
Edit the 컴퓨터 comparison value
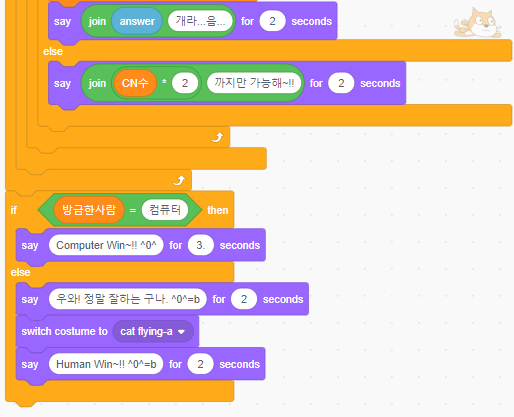pos(165,210)
